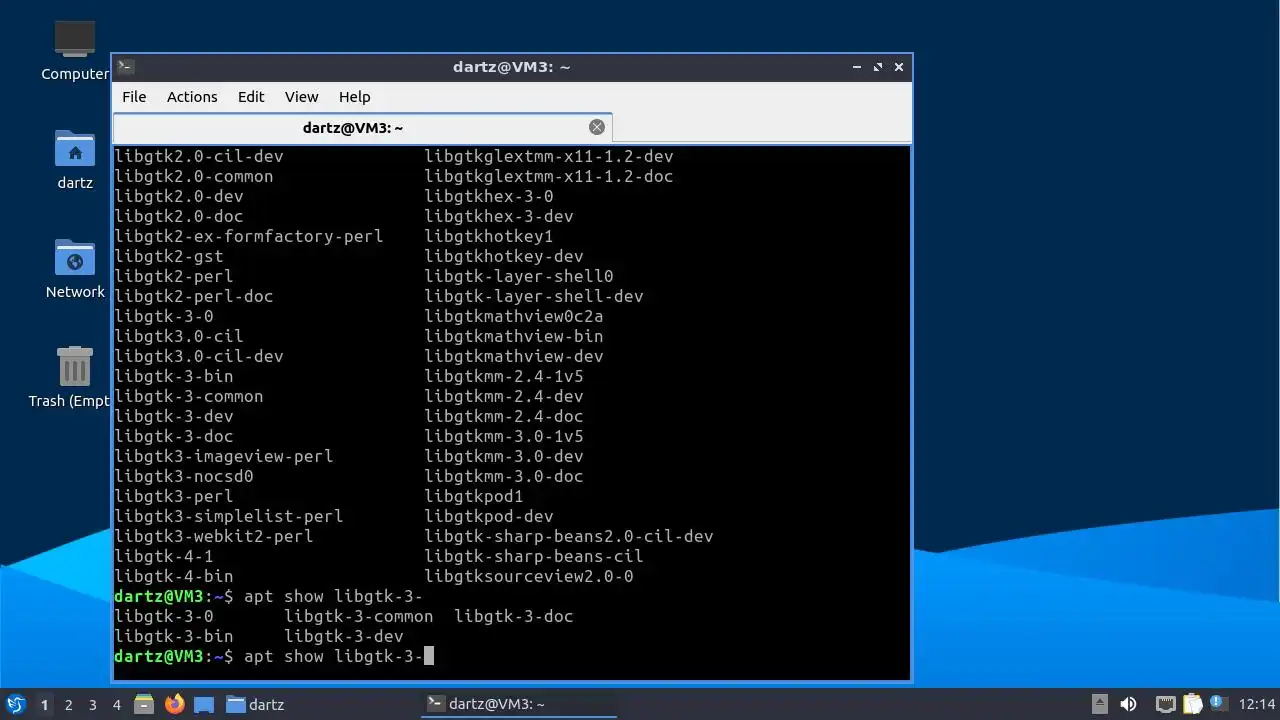1280x720 pixels.
Task: Click 'libgtk3-nocsd0' in the listing
Action: point(184,476)
